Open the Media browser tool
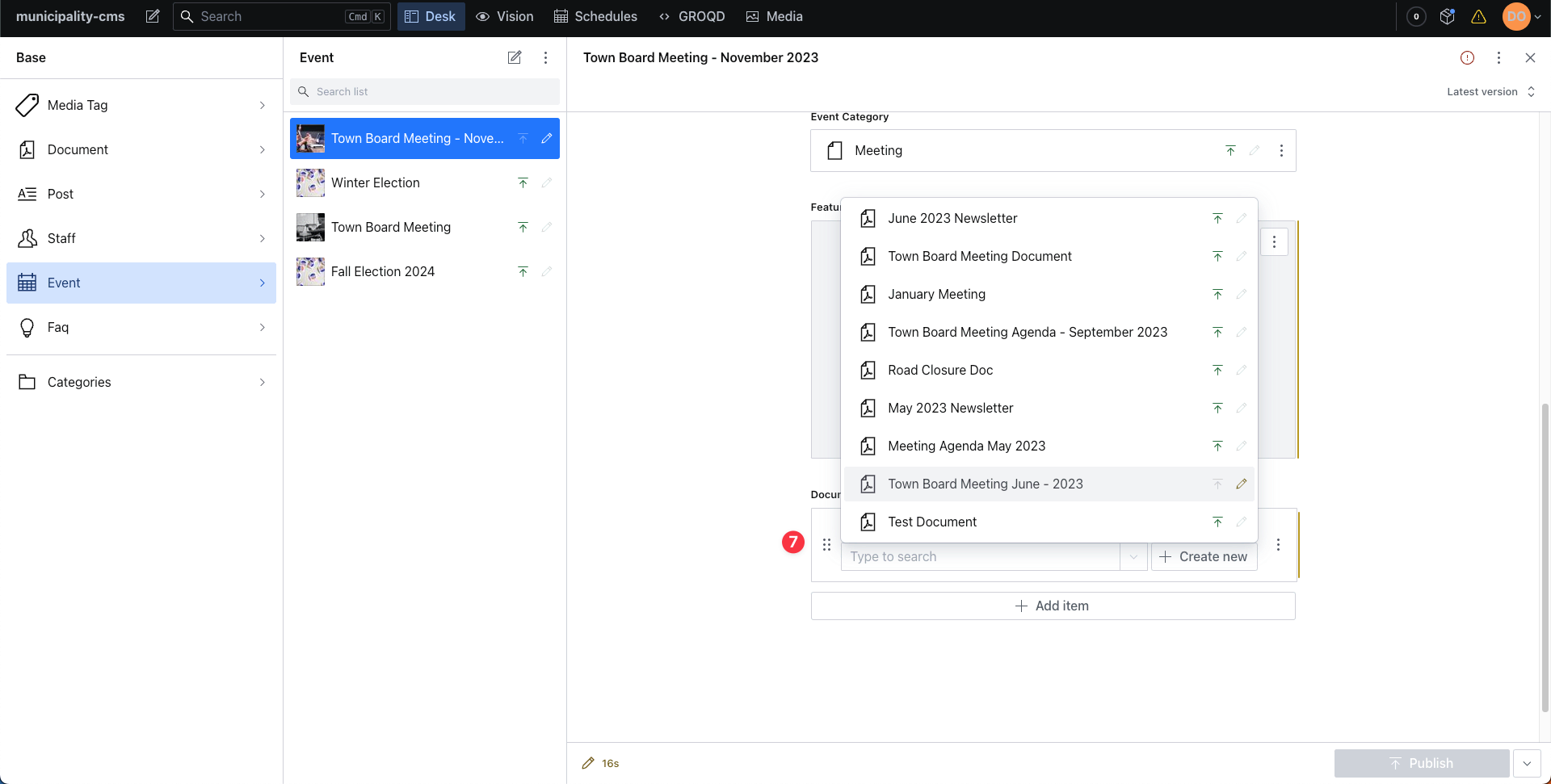The height and width of the screenshot is (784, 1551). pyautogui.click(x=773, y=16)
